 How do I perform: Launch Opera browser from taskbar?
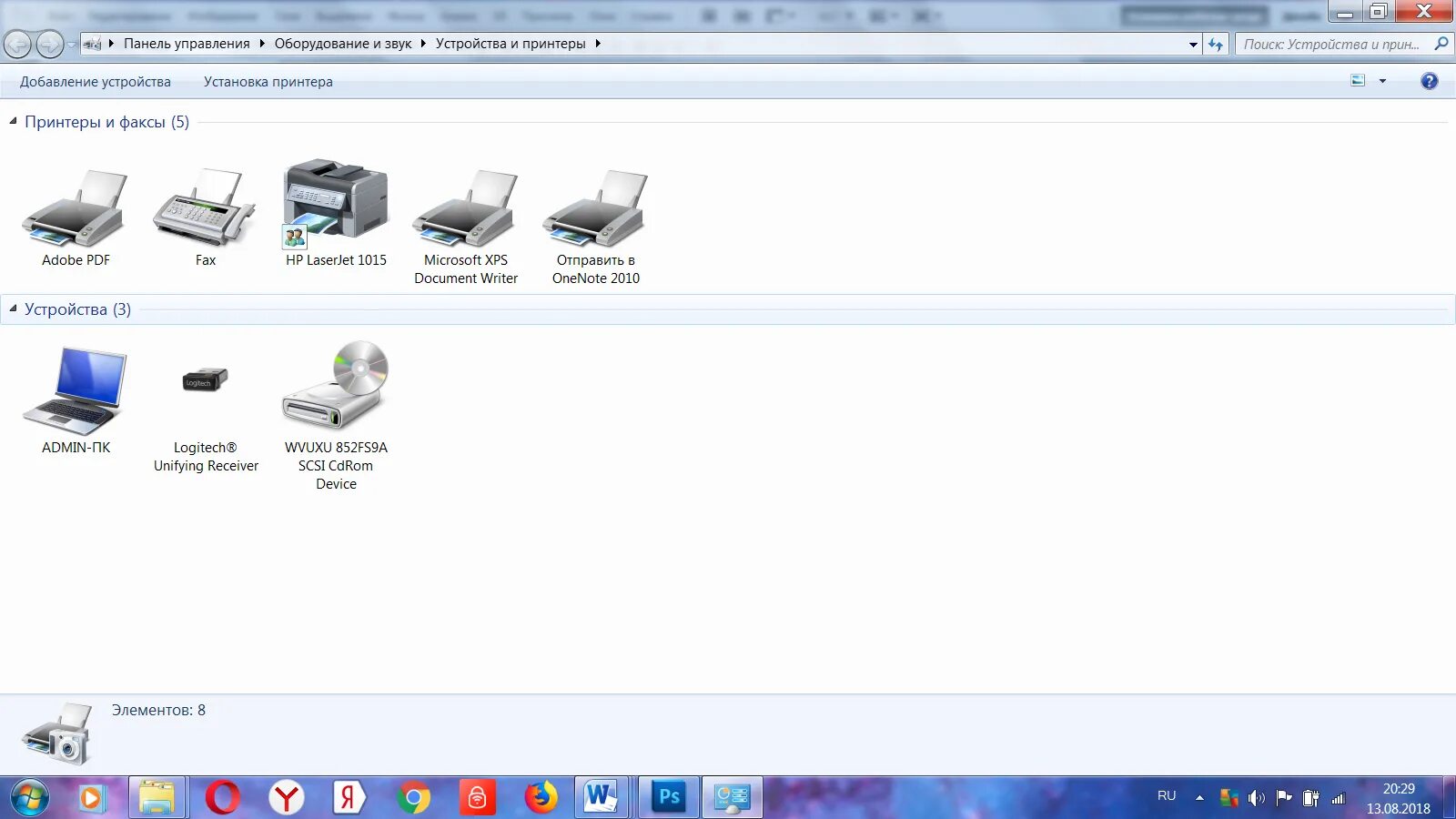pyautogui.click(x=222, y=798)
